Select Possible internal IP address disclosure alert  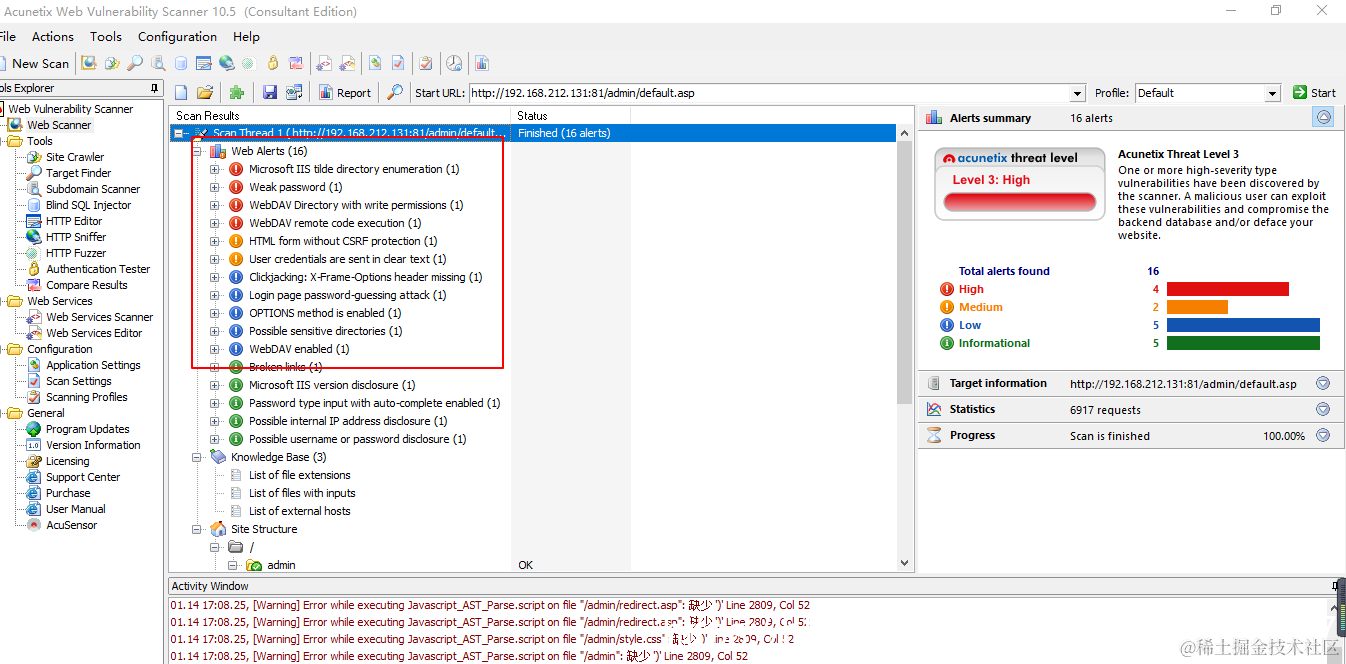coord(347,421)
